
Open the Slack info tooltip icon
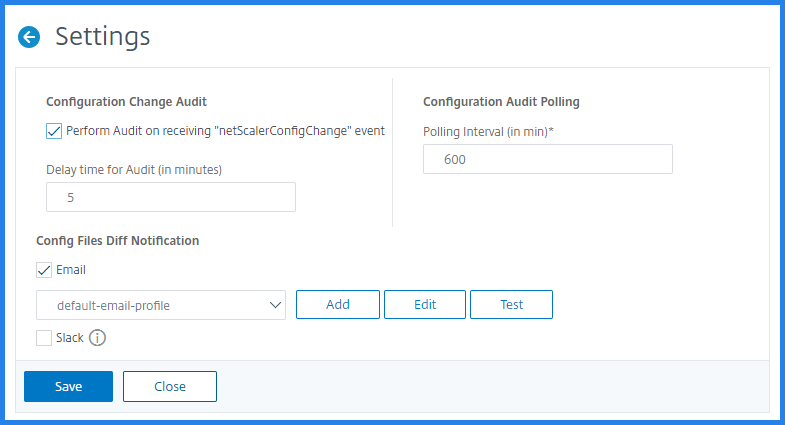point(97,338)
